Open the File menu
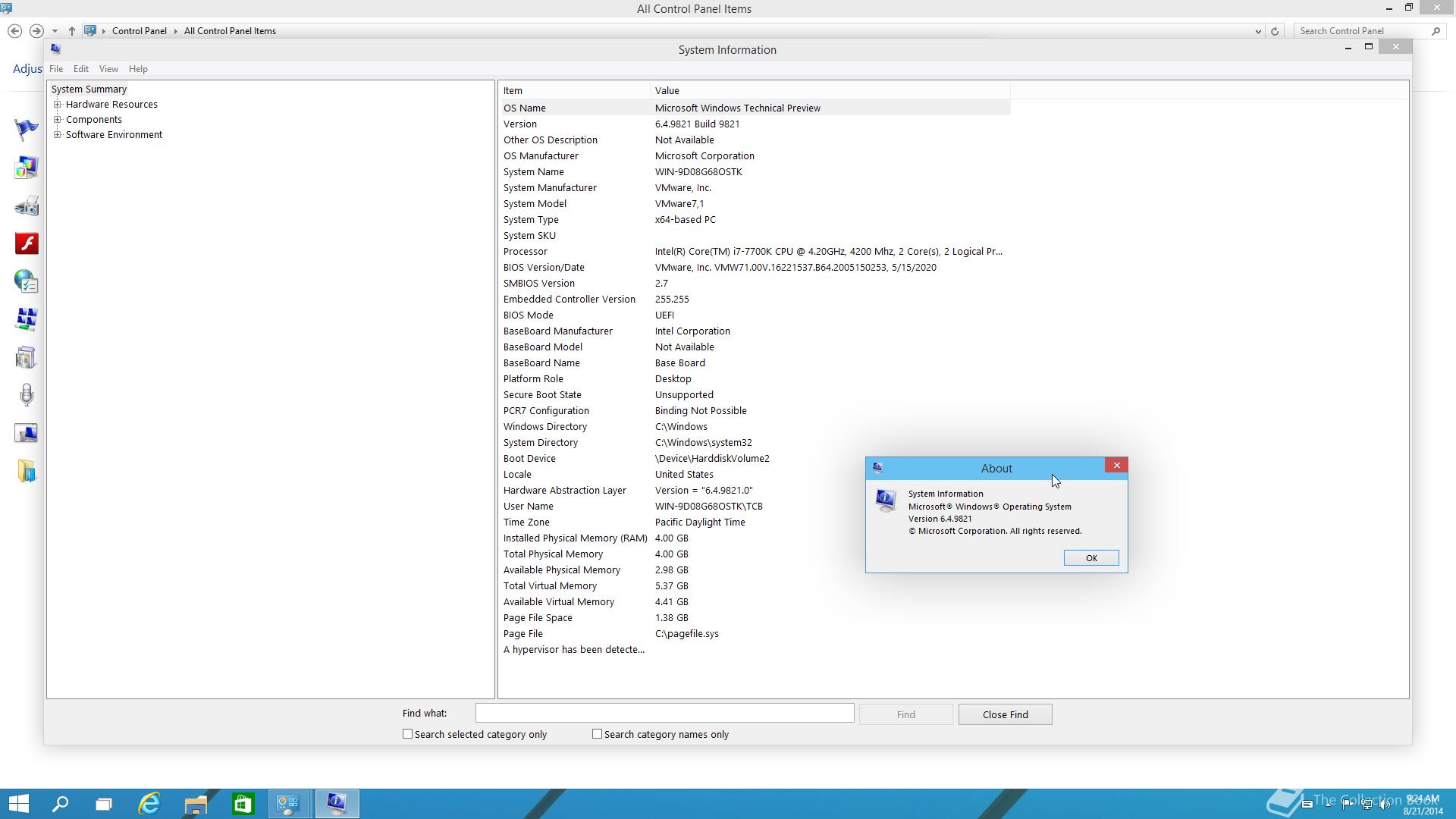 [56, 69]
